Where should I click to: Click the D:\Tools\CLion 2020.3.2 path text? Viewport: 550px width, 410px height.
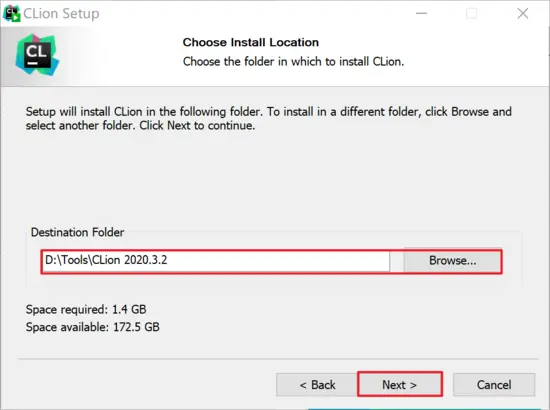coord(106,260)
